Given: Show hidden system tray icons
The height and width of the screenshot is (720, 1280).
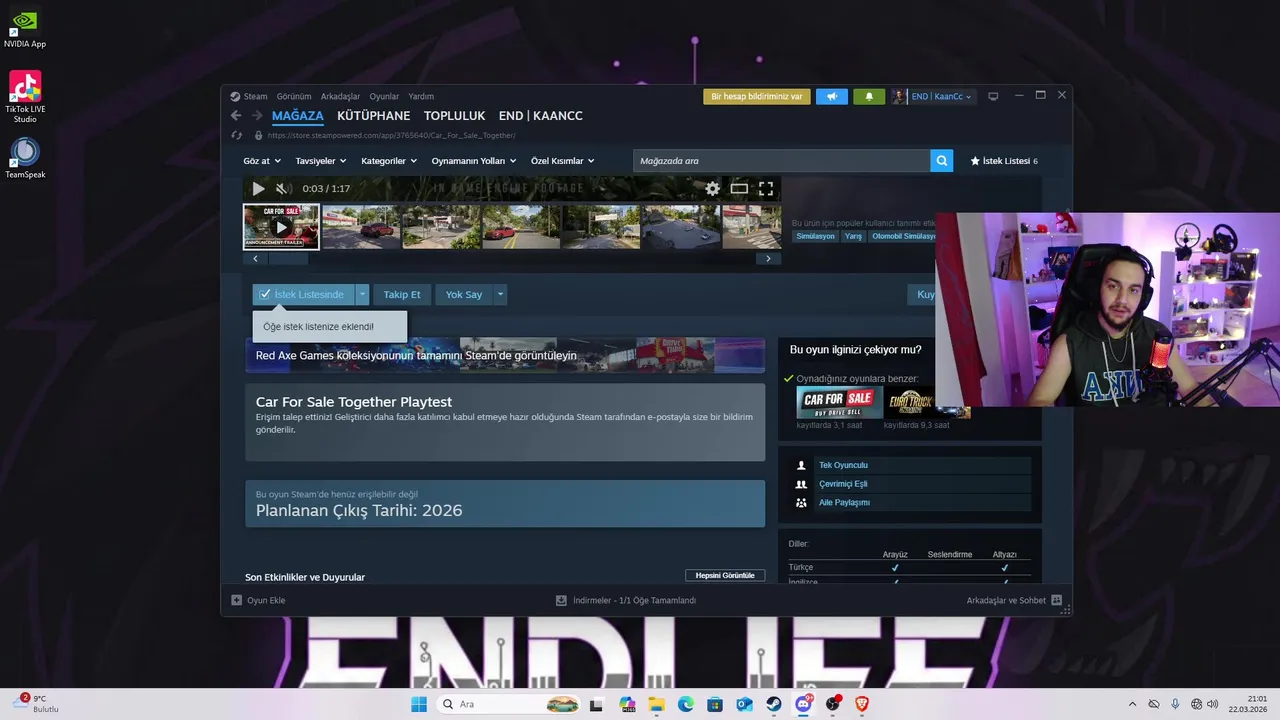Looking at the screenshot, I should pyautogui.click(x=1132, y=704).
